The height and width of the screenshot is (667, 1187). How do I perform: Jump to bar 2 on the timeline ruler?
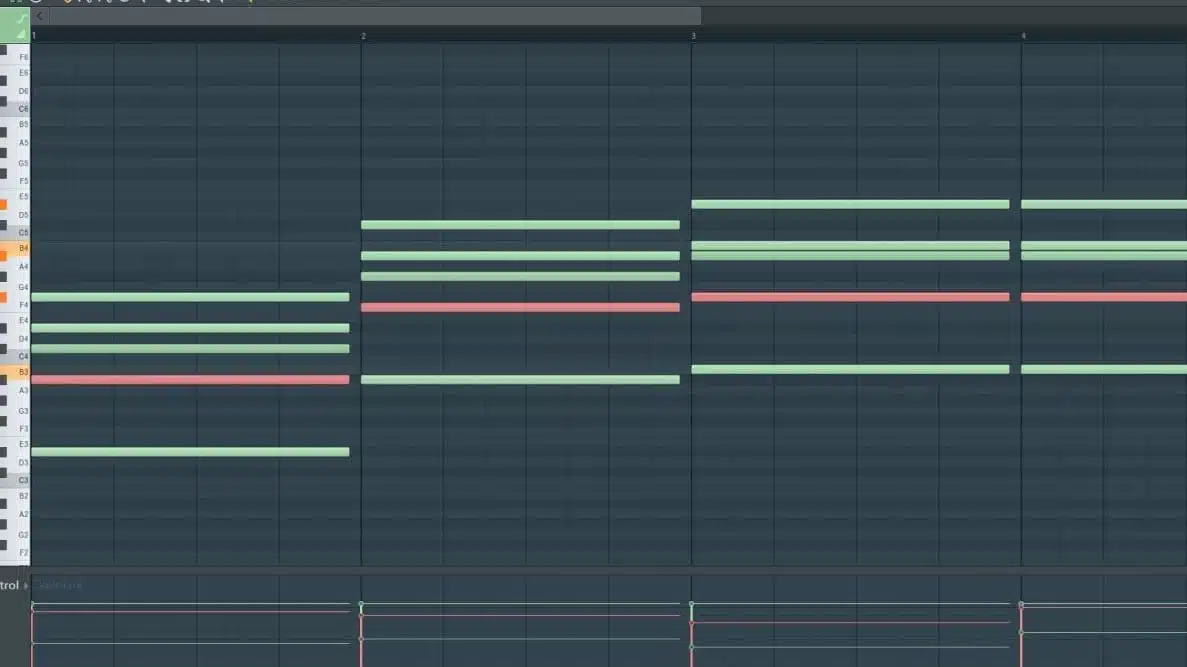(x=363, y=36)
